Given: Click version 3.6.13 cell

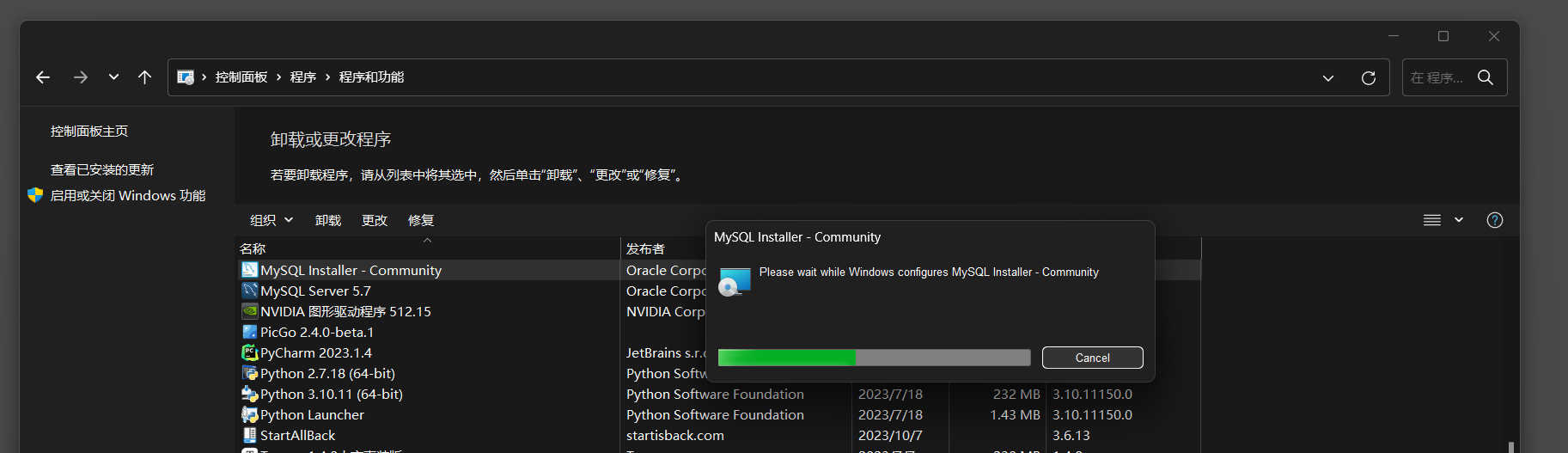Looking at the screenshot, I should pos(1071,436).
